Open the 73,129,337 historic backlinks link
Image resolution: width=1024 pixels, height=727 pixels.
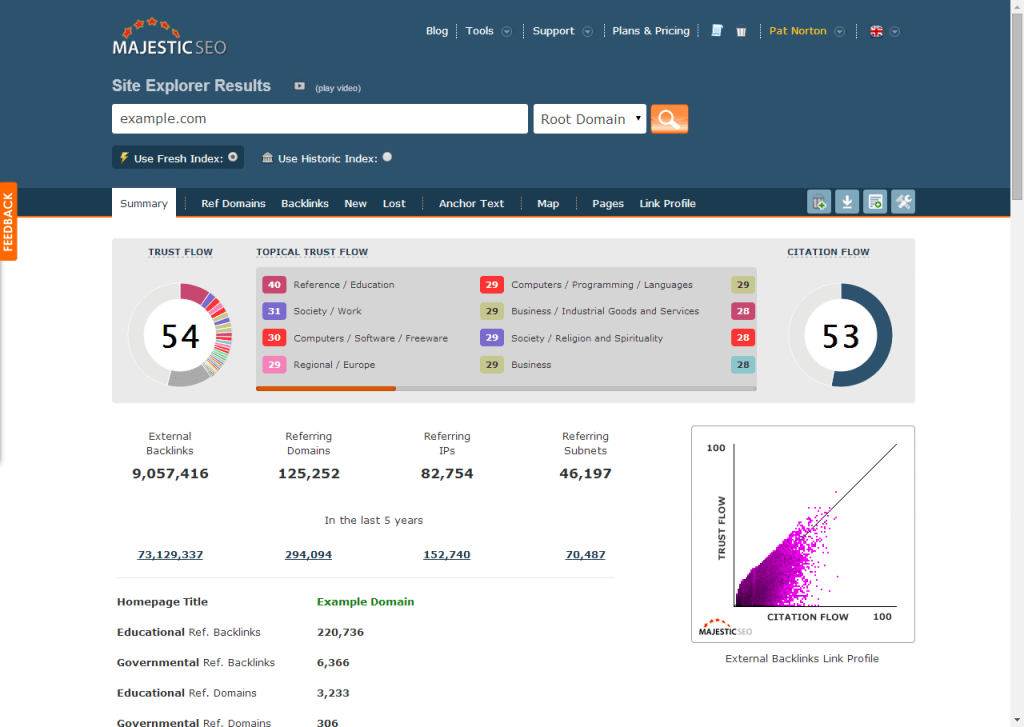[x=170, y=555]
